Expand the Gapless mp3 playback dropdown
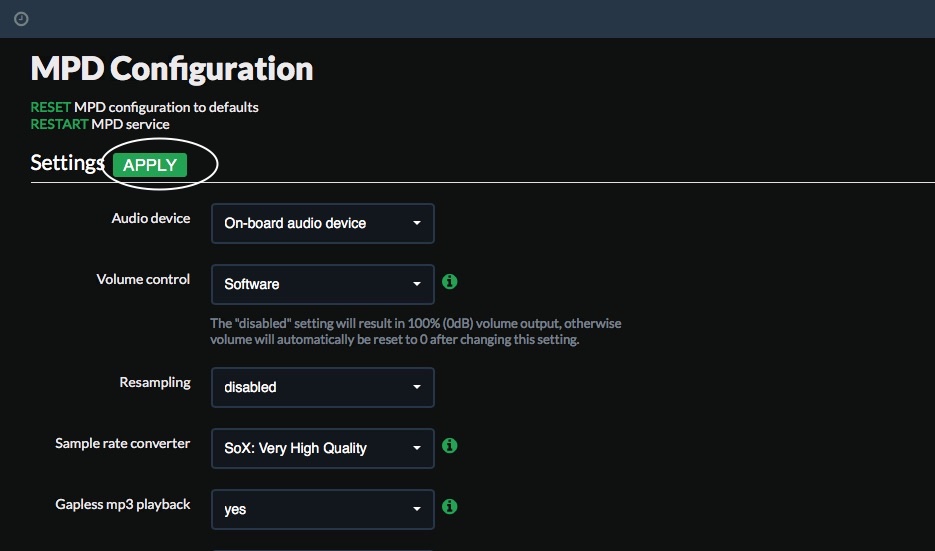 pos(322,509)
